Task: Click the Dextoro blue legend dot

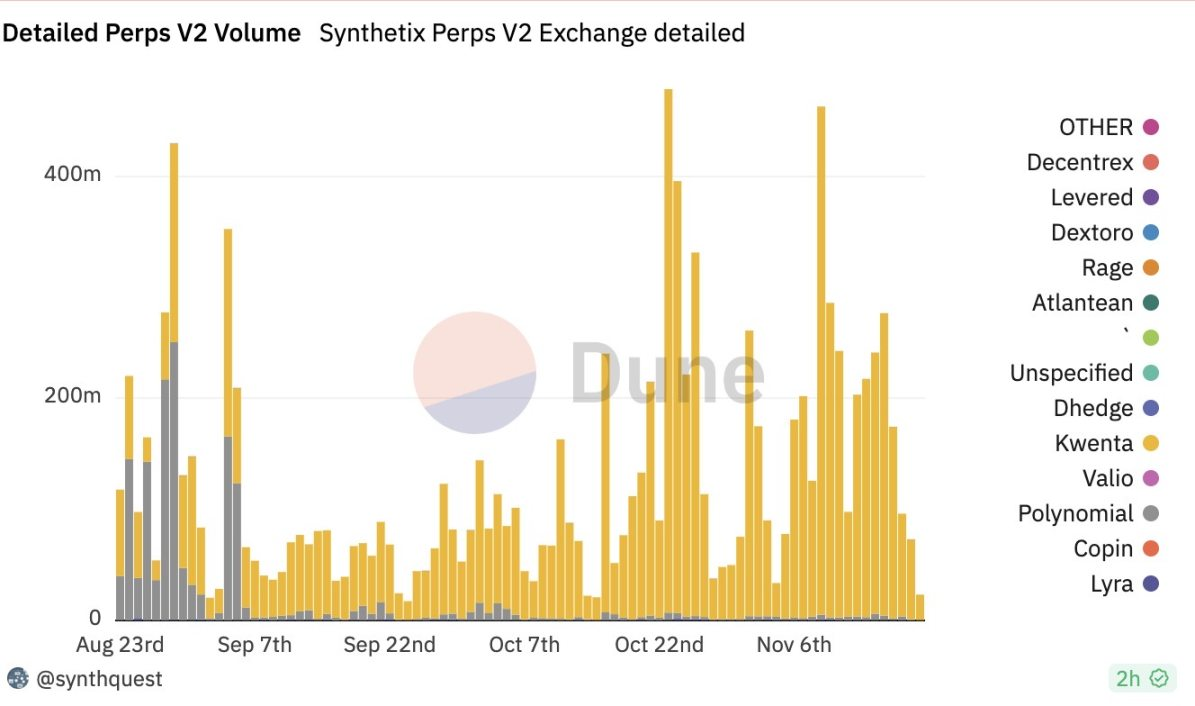Action: click(1151, 233)
